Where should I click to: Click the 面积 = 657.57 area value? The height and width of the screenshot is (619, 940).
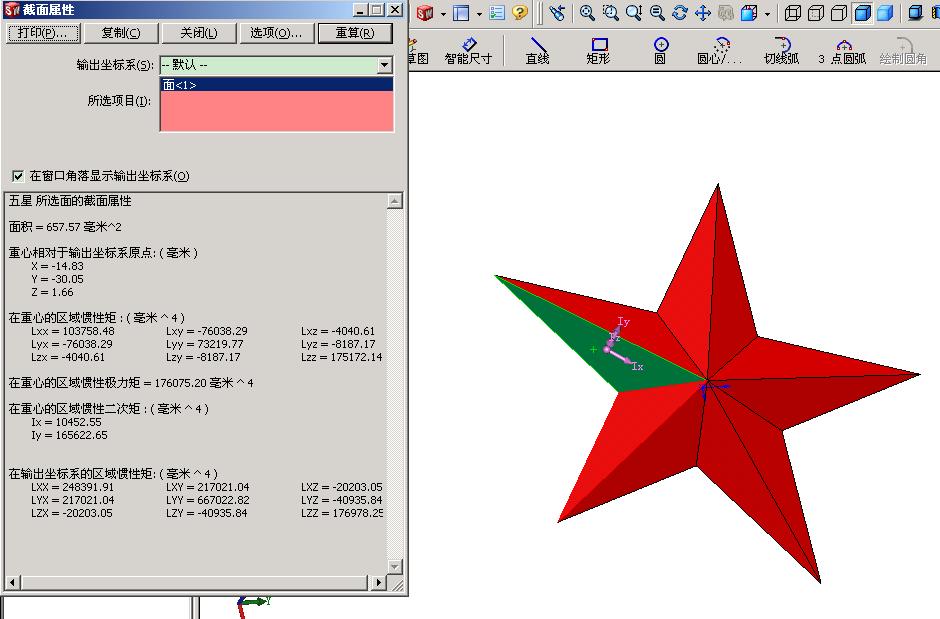click(65, 227)
